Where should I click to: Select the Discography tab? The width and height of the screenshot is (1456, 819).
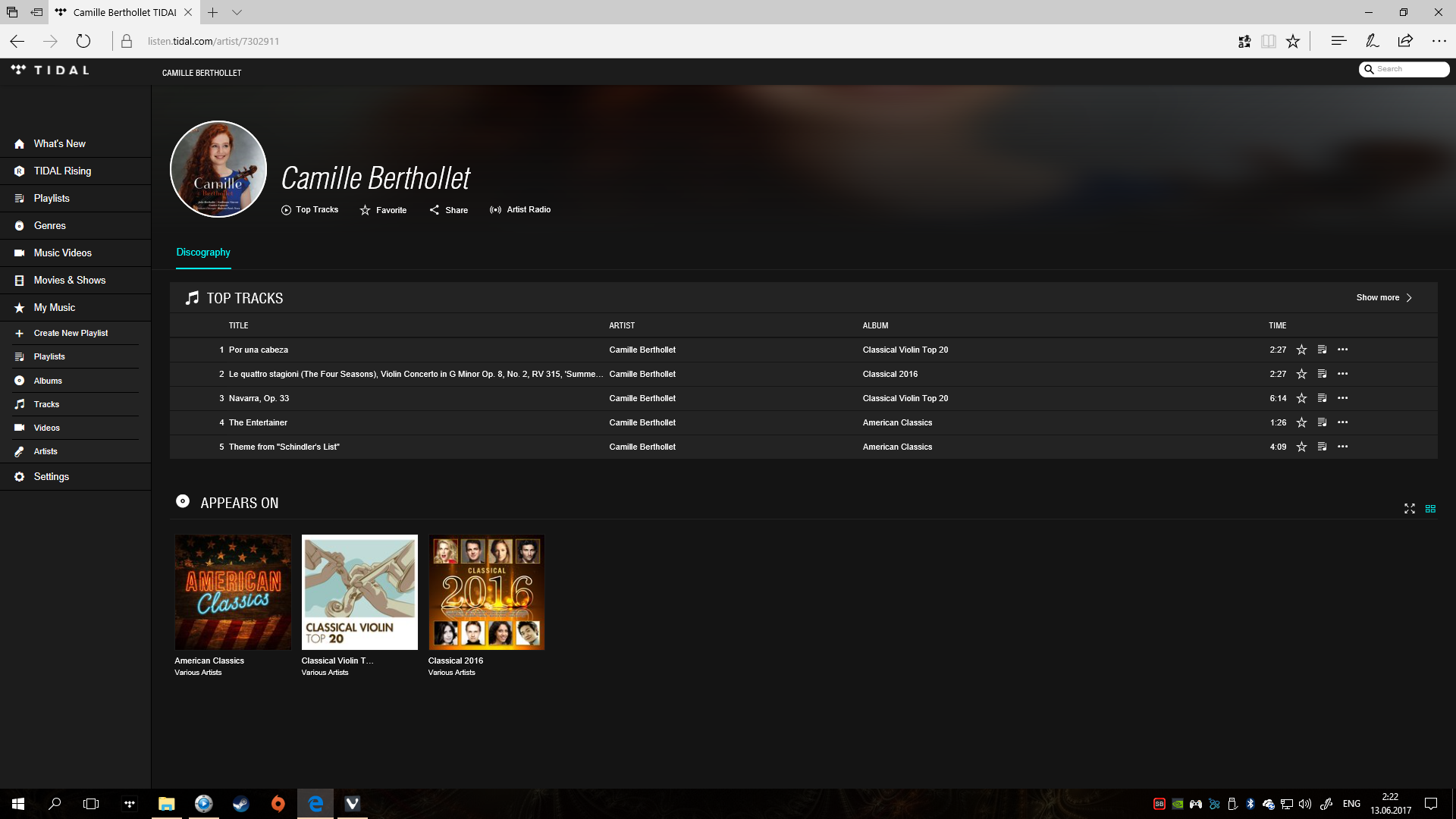point(203,253)
